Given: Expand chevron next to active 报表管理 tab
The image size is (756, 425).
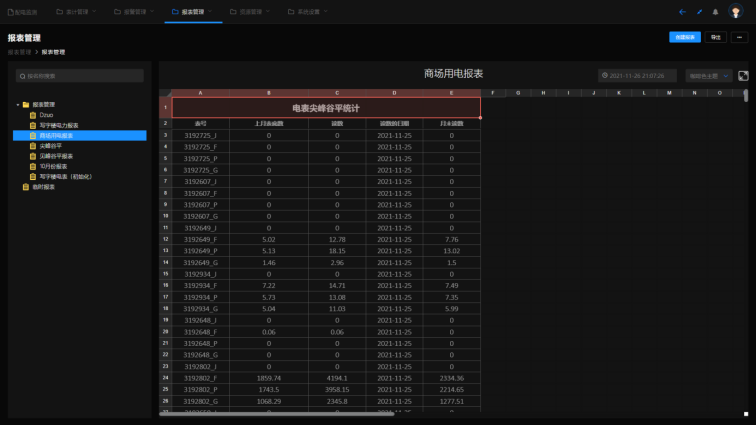Looking at the screenshot, I should 210,12.
